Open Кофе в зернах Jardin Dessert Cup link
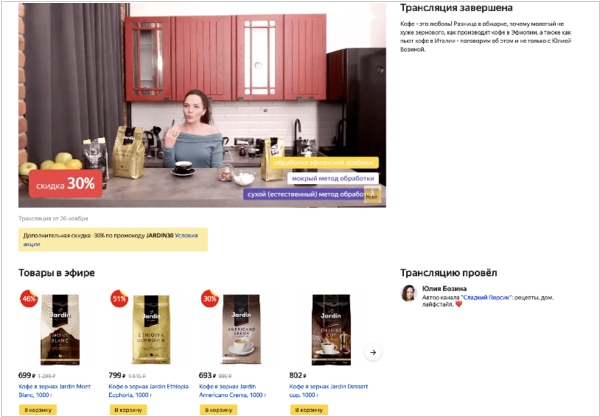 click(328, 391)
